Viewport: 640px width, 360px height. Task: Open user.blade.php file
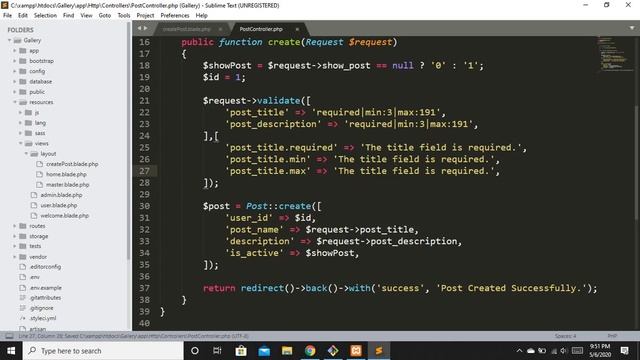59,205
